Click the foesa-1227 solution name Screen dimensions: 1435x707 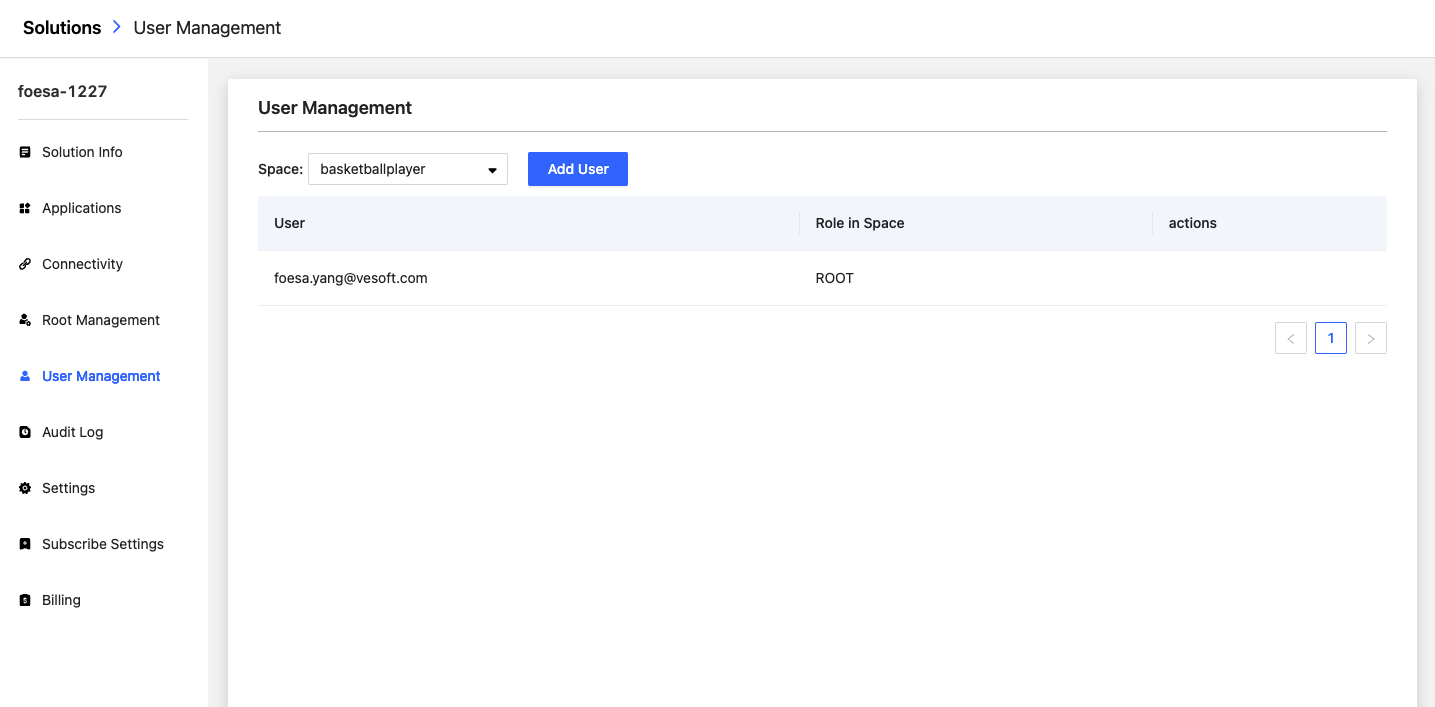pyautogui.click(x=62, y=91)
